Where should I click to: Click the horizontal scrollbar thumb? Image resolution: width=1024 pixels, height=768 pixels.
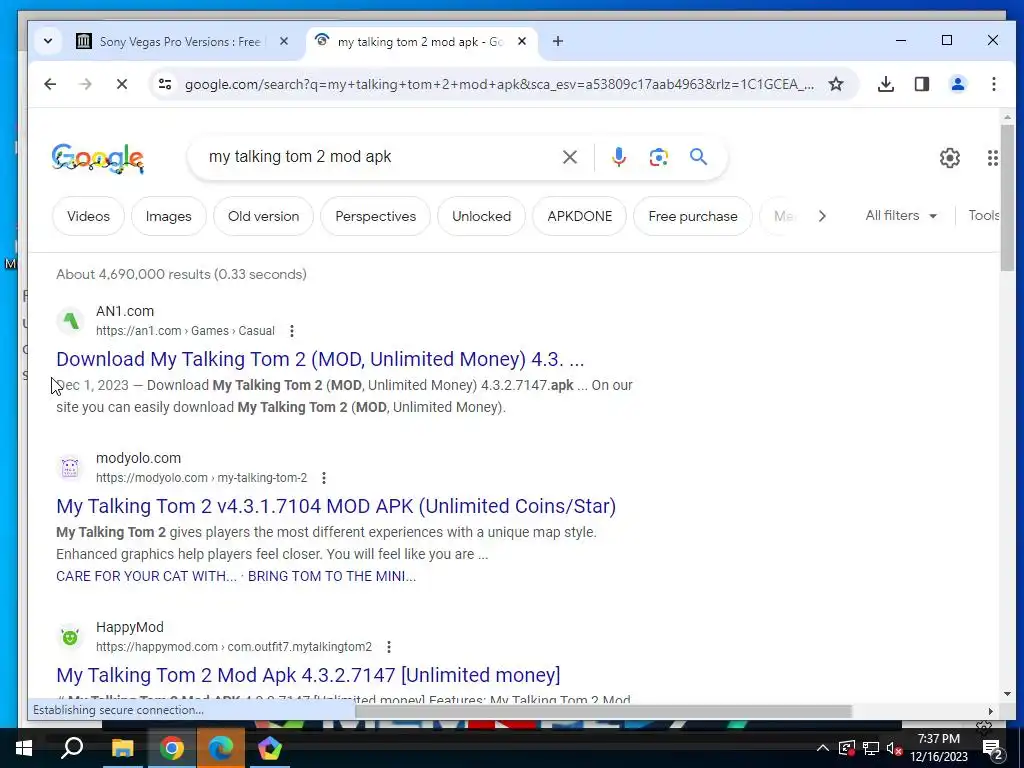[x=603, y=711]
